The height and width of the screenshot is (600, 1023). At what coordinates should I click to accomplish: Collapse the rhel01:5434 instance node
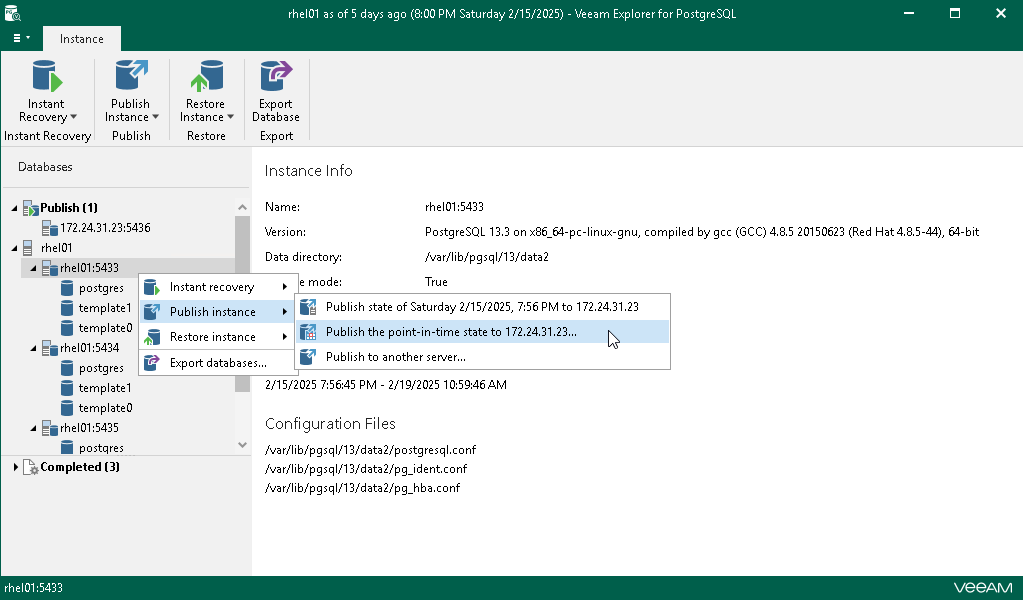34,348
